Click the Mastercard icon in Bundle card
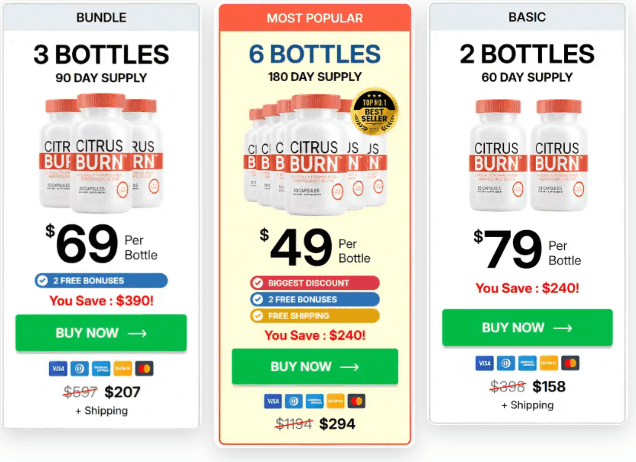The height and width of the screenshot is (462, 636). point(144,368)
